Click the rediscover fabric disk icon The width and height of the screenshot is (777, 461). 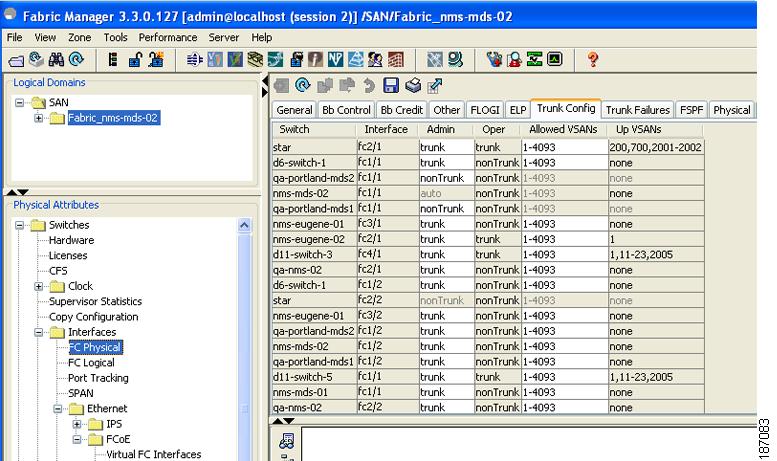click(36, 59)
